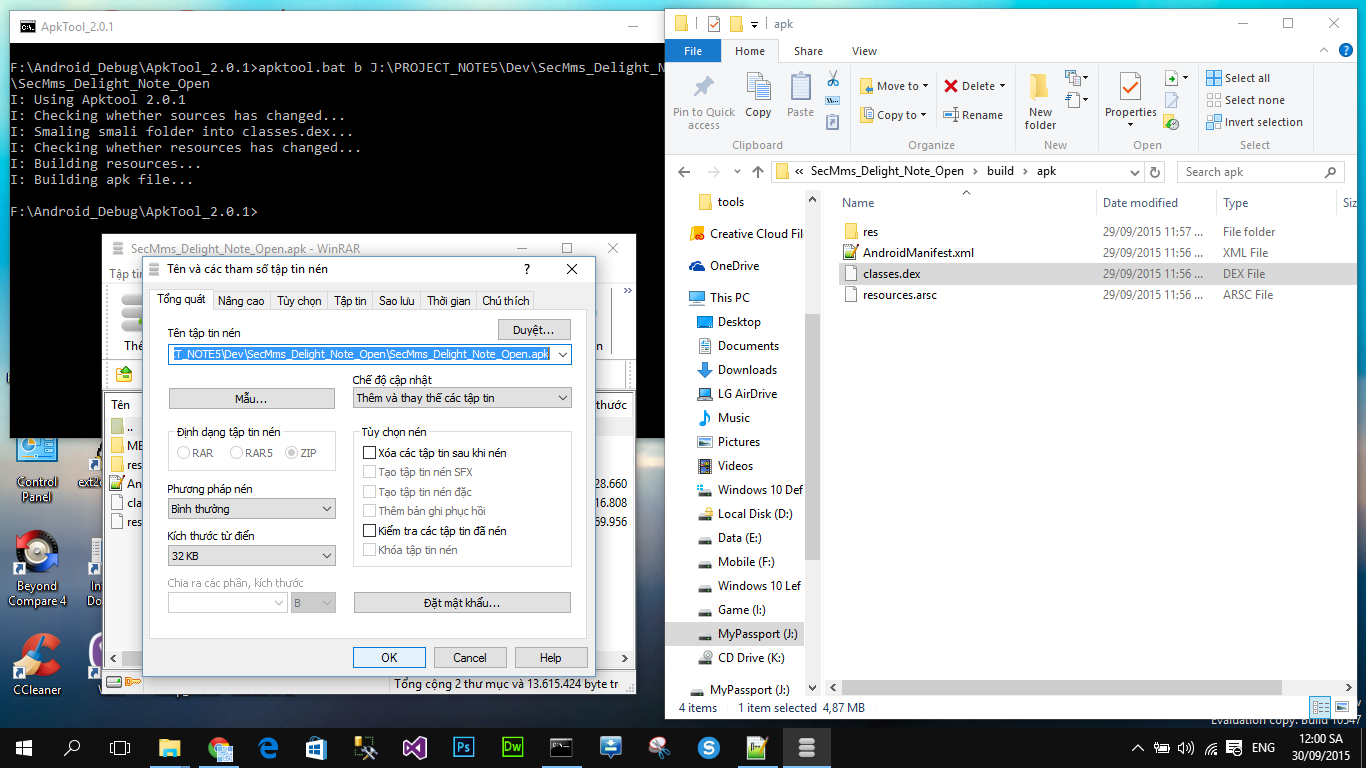Click the 'Duyệt...' browse button

click(534, 330)
